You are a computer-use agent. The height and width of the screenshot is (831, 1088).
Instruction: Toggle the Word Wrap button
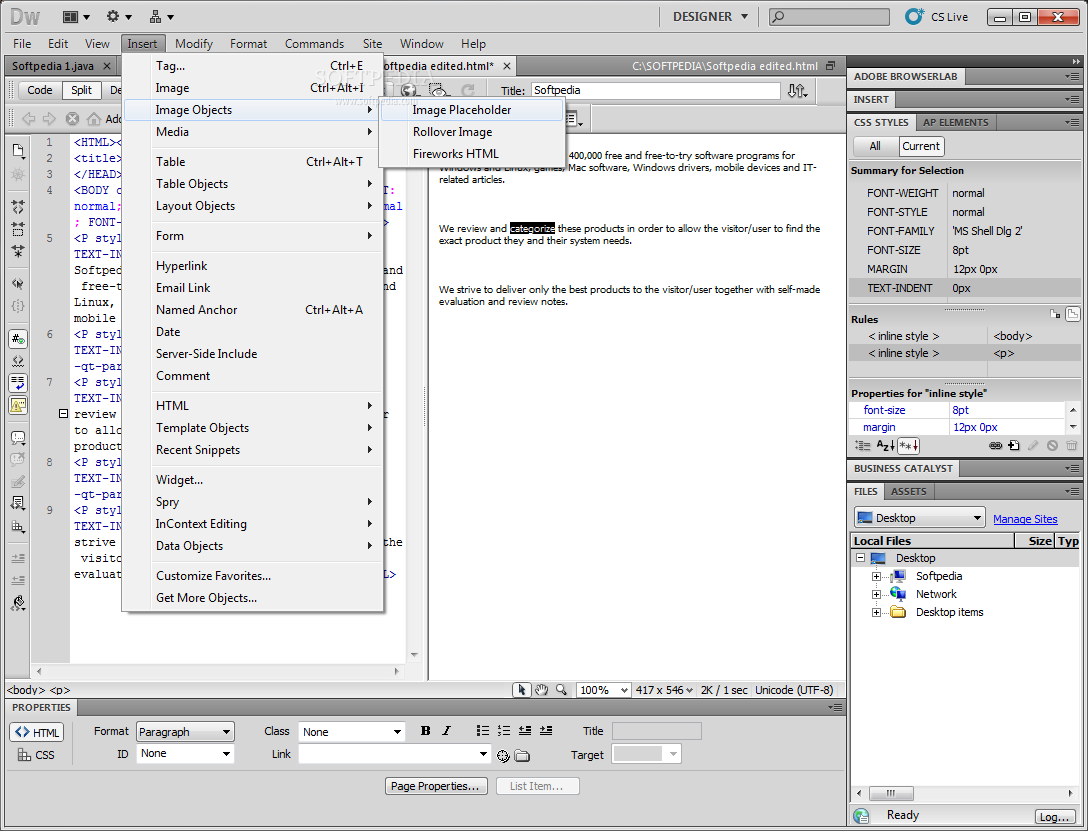click(x=18, y=383)
